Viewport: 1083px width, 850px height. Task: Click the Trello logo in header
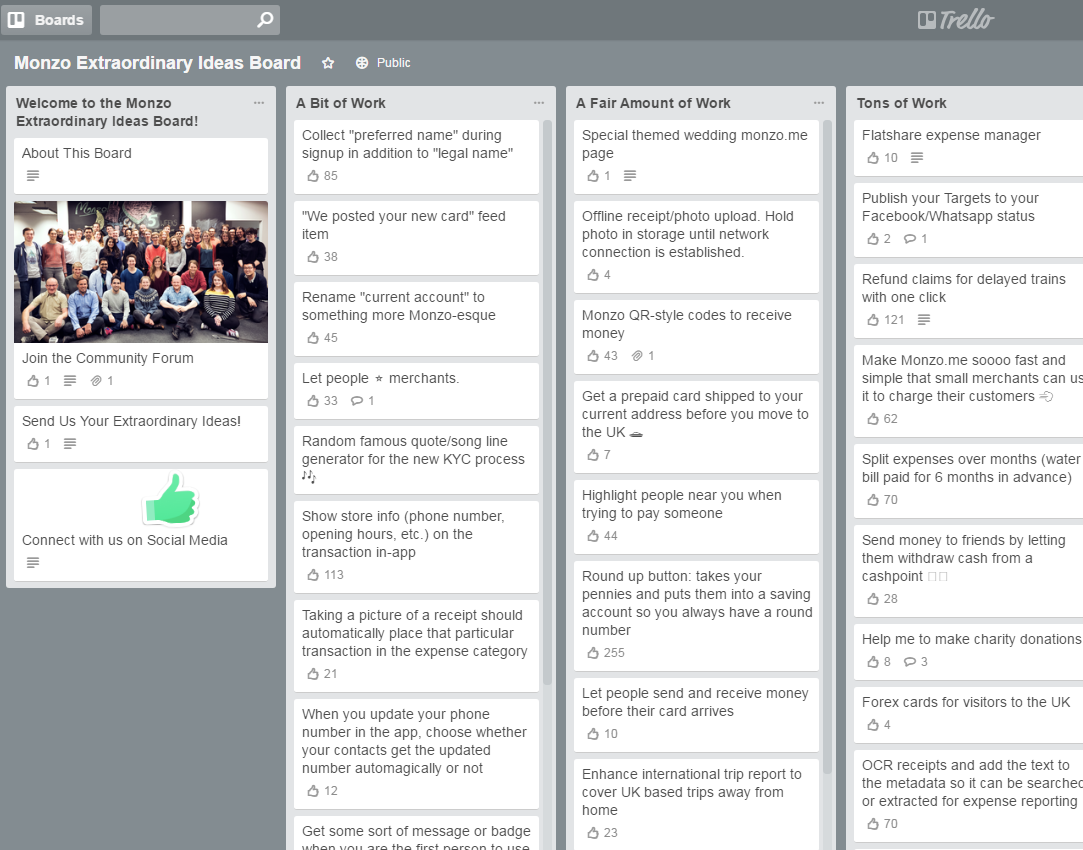point(955,20)
